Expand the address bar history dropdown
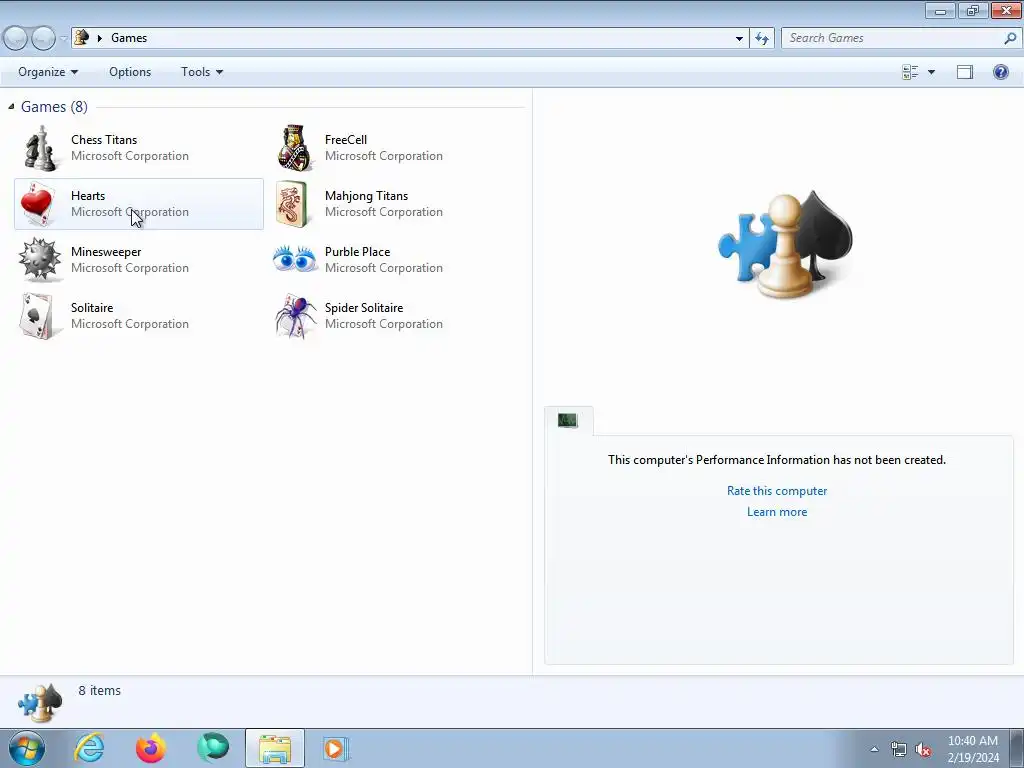1024x768 pixels. (x=739, y=39)
